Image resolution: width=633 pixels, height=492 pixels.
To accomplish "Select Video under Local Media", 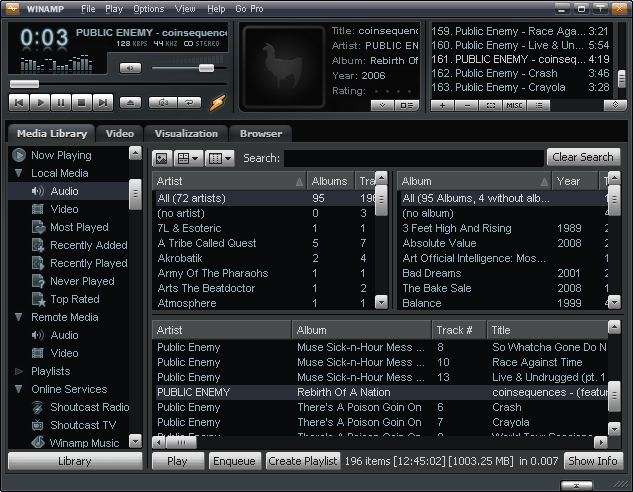I will 64,209.
